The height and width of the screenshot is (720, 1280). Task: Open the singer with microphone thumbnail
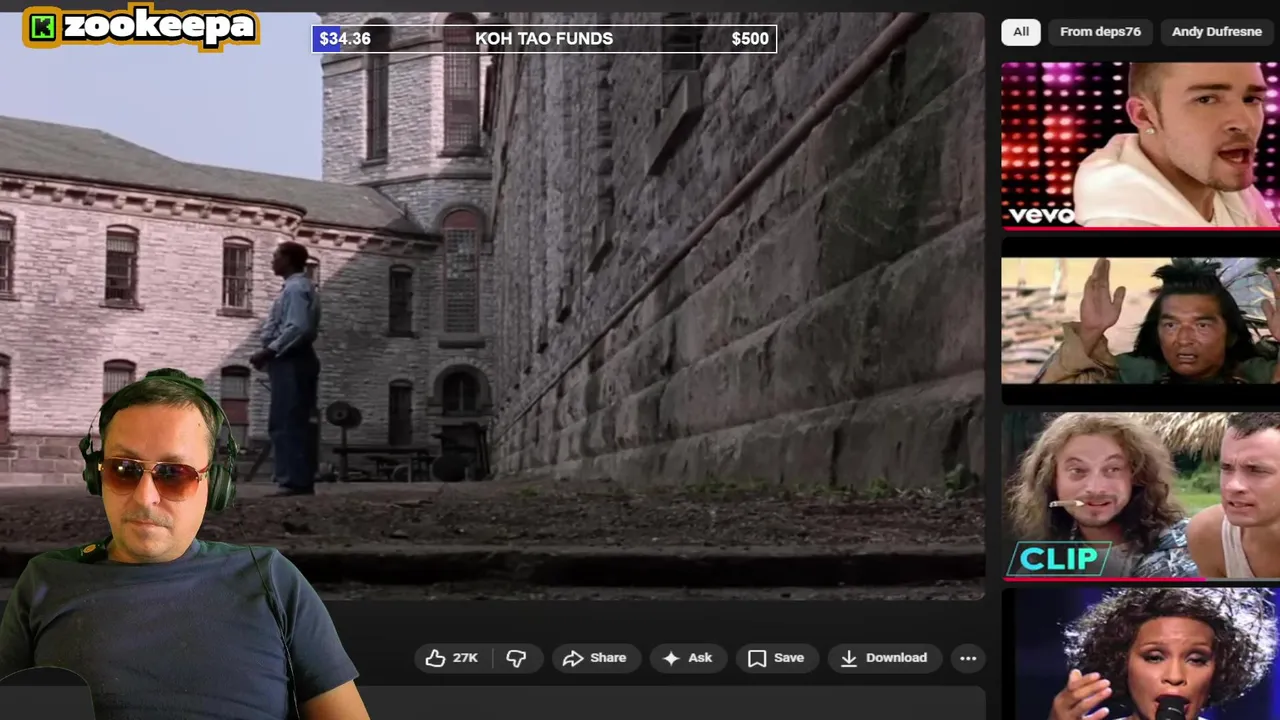pyautogui.click(x=1141, y=654)
